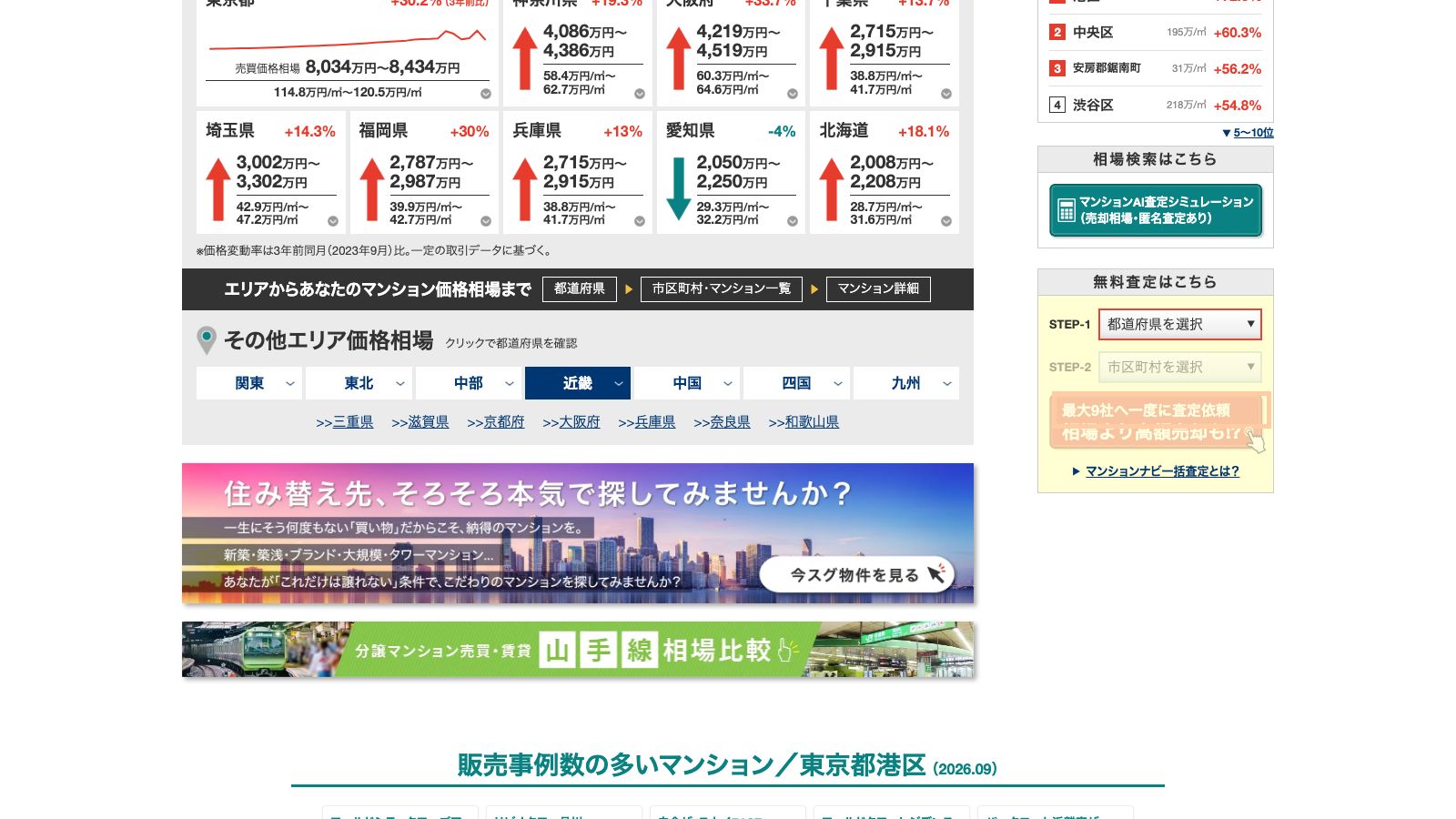Click rank 4 badge next to 渋谷区
Viewport: 1456px width, 819px height.
coord(1057,105)
